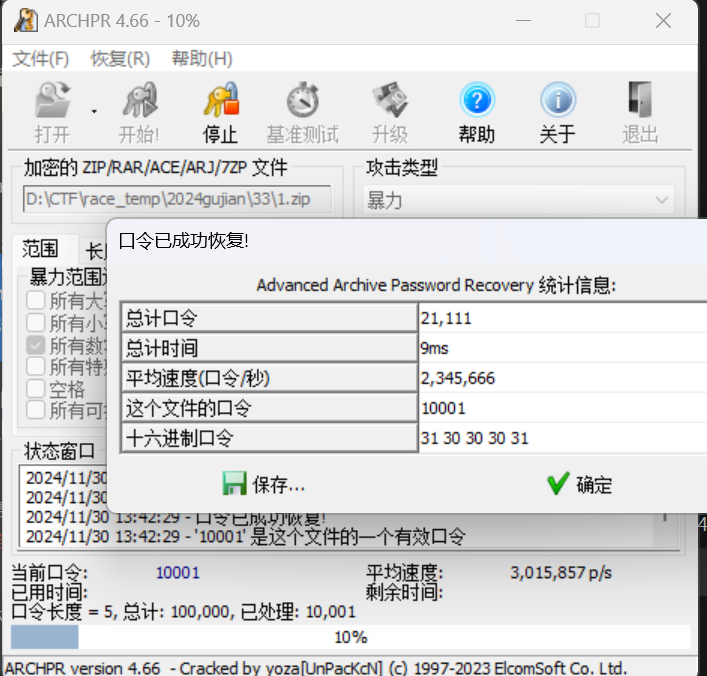Viewport: 707px width, 676px height.
Task: Click the ARCHPR version status bar text
Action: point(316,667)
